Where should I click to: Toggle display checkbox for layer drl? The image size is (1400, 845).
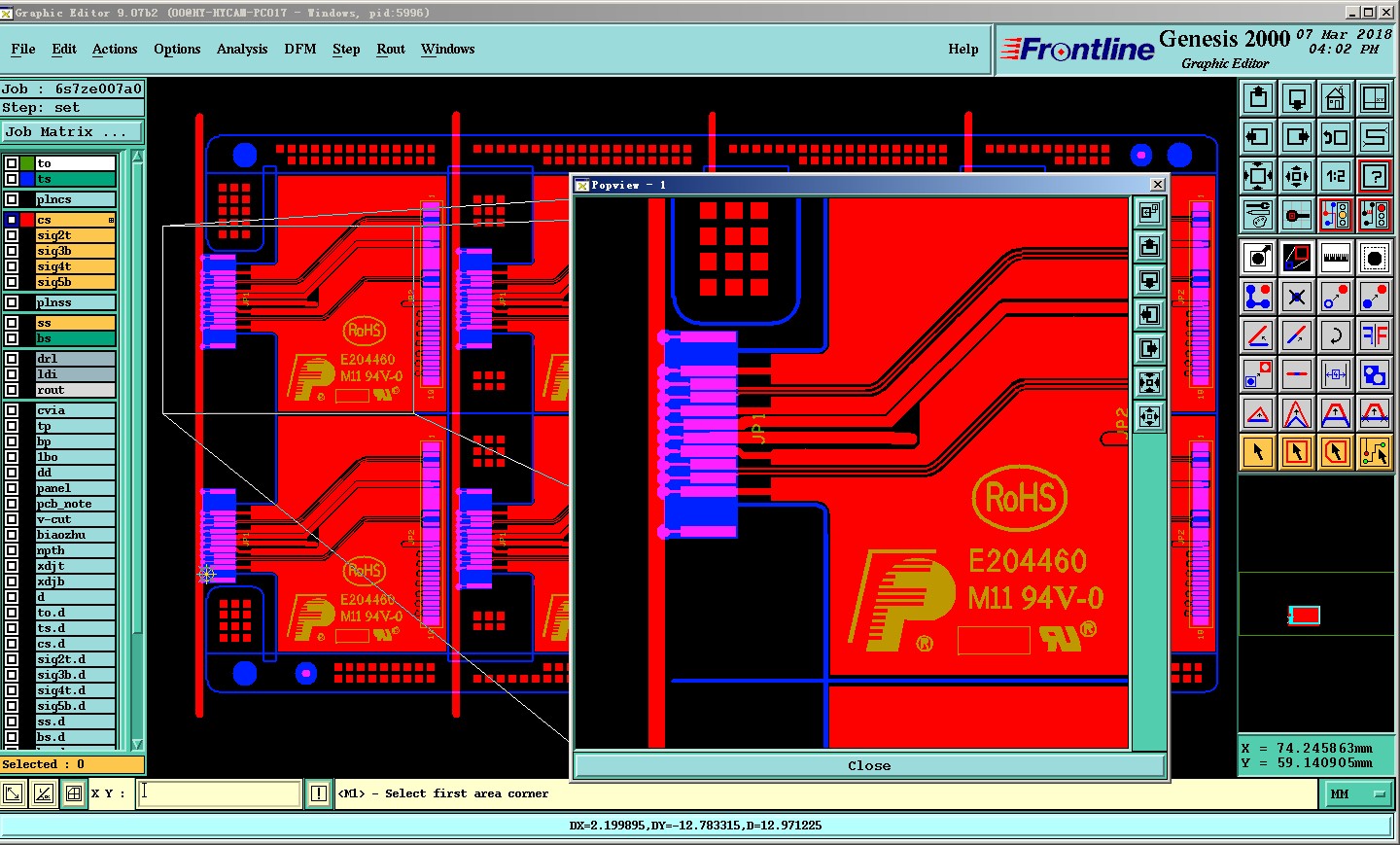click(12, 359)
